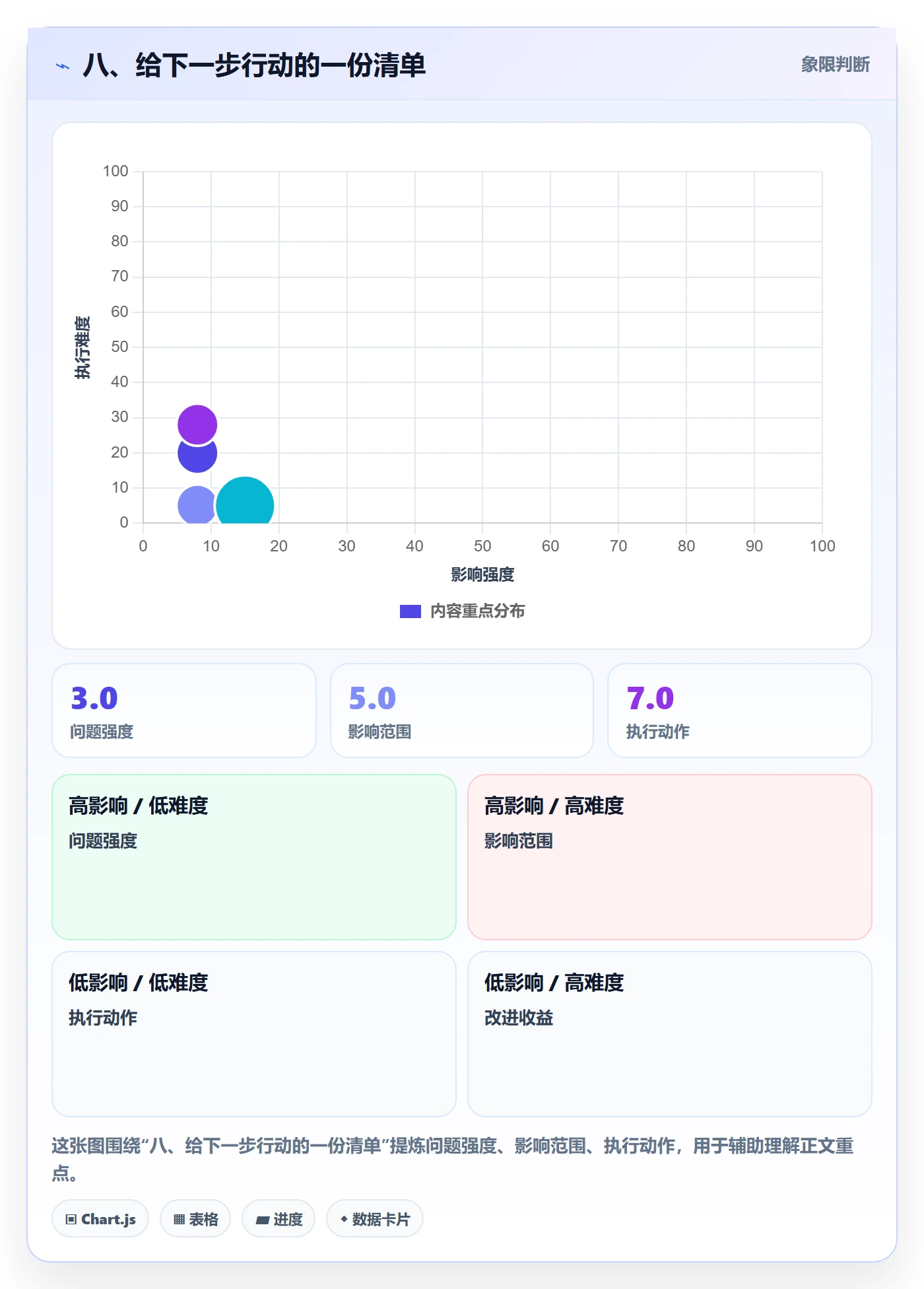
Task: Click the purple bubble in the scatter chart
Action: point(197,425)
